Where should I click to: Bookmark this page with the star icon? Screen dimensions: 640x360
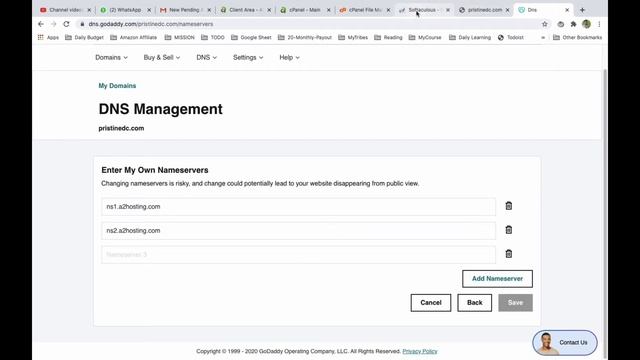click(544, 24)
